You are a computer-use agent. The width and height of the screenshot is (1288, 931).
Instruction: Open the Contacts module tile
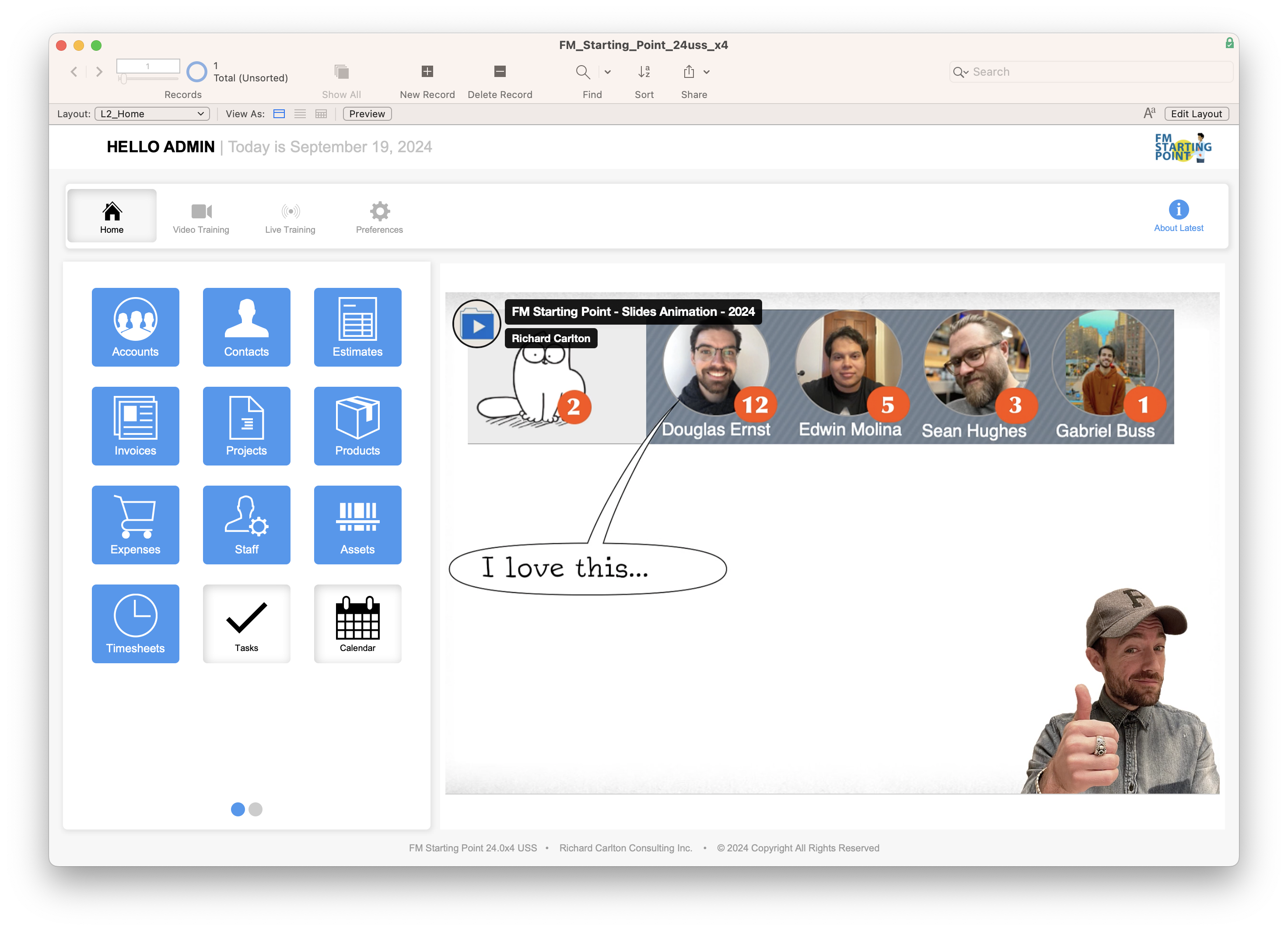246,327
